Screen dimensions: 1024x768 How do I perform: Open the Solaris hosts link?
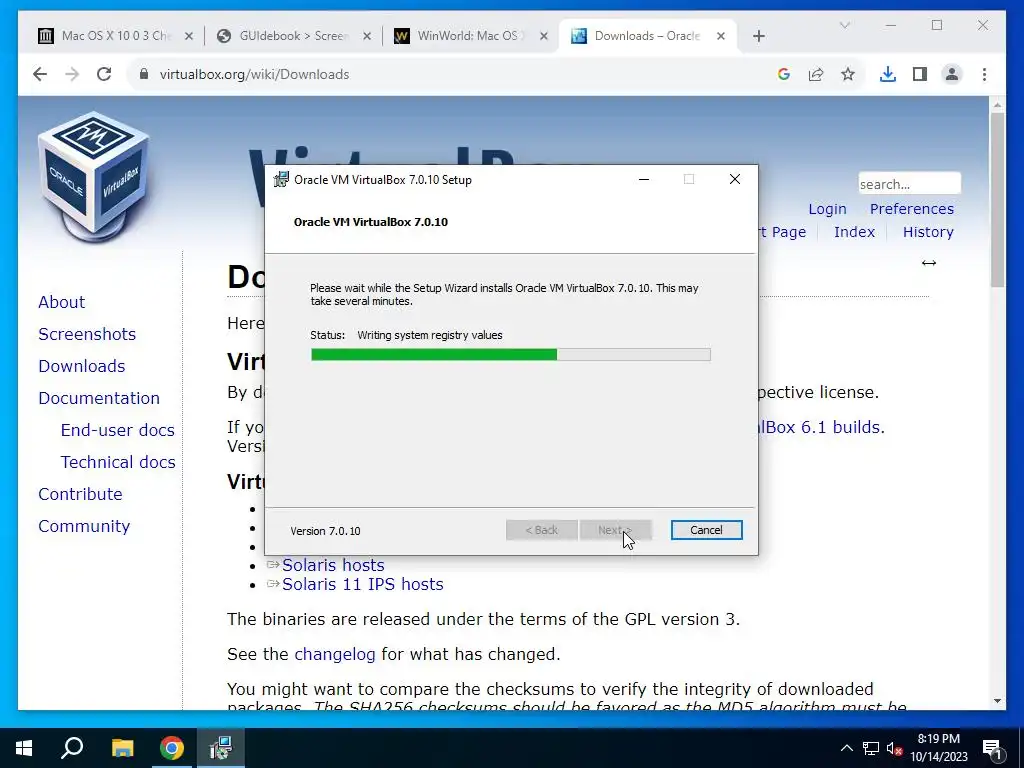333,565
